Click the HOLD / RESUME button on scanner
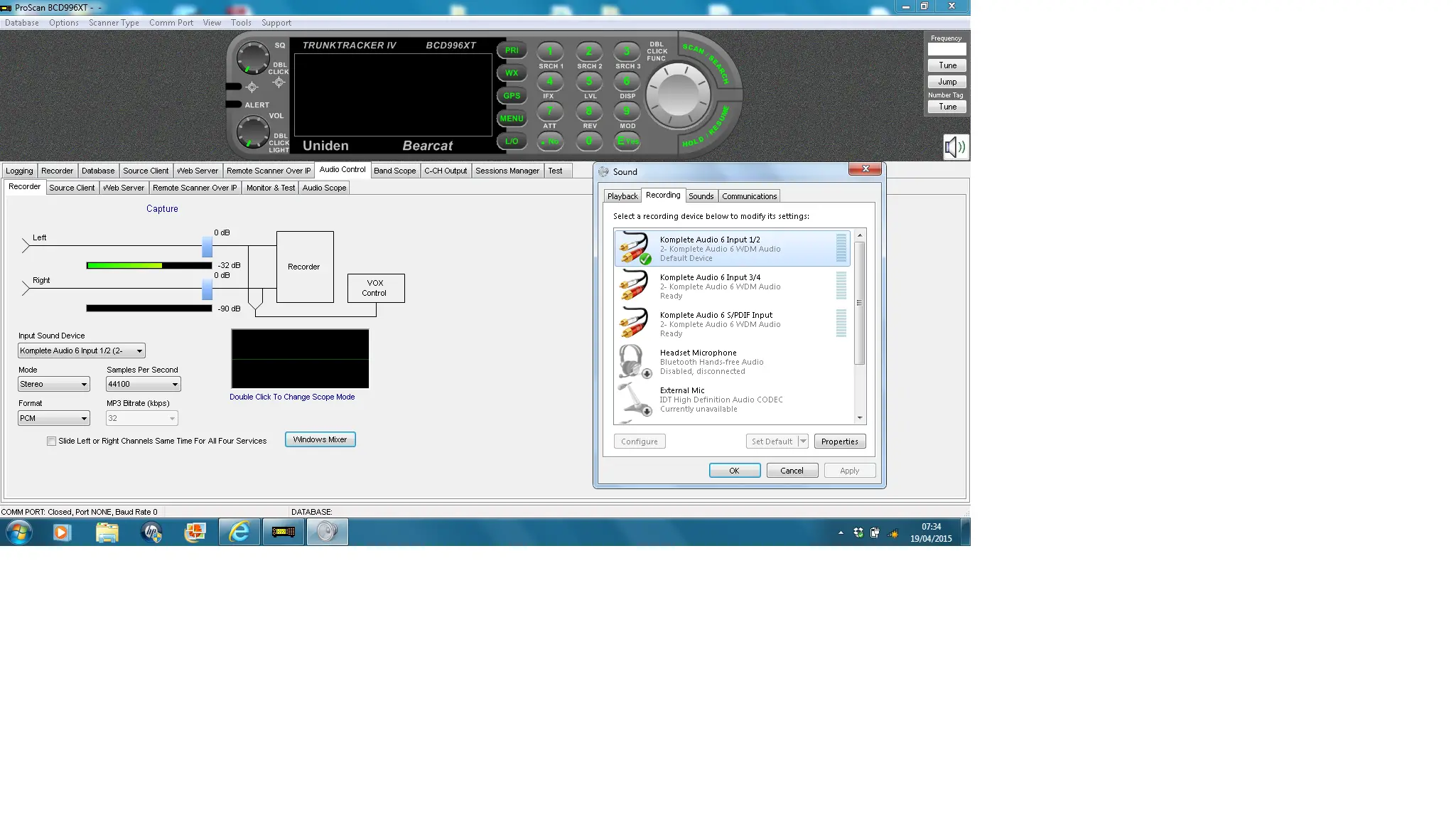 [x=706, y=129]
